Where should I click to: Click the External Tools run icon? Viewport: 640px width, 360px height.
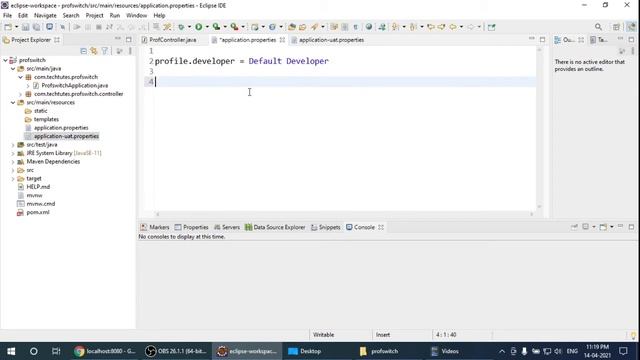click(x=234, y=27)
